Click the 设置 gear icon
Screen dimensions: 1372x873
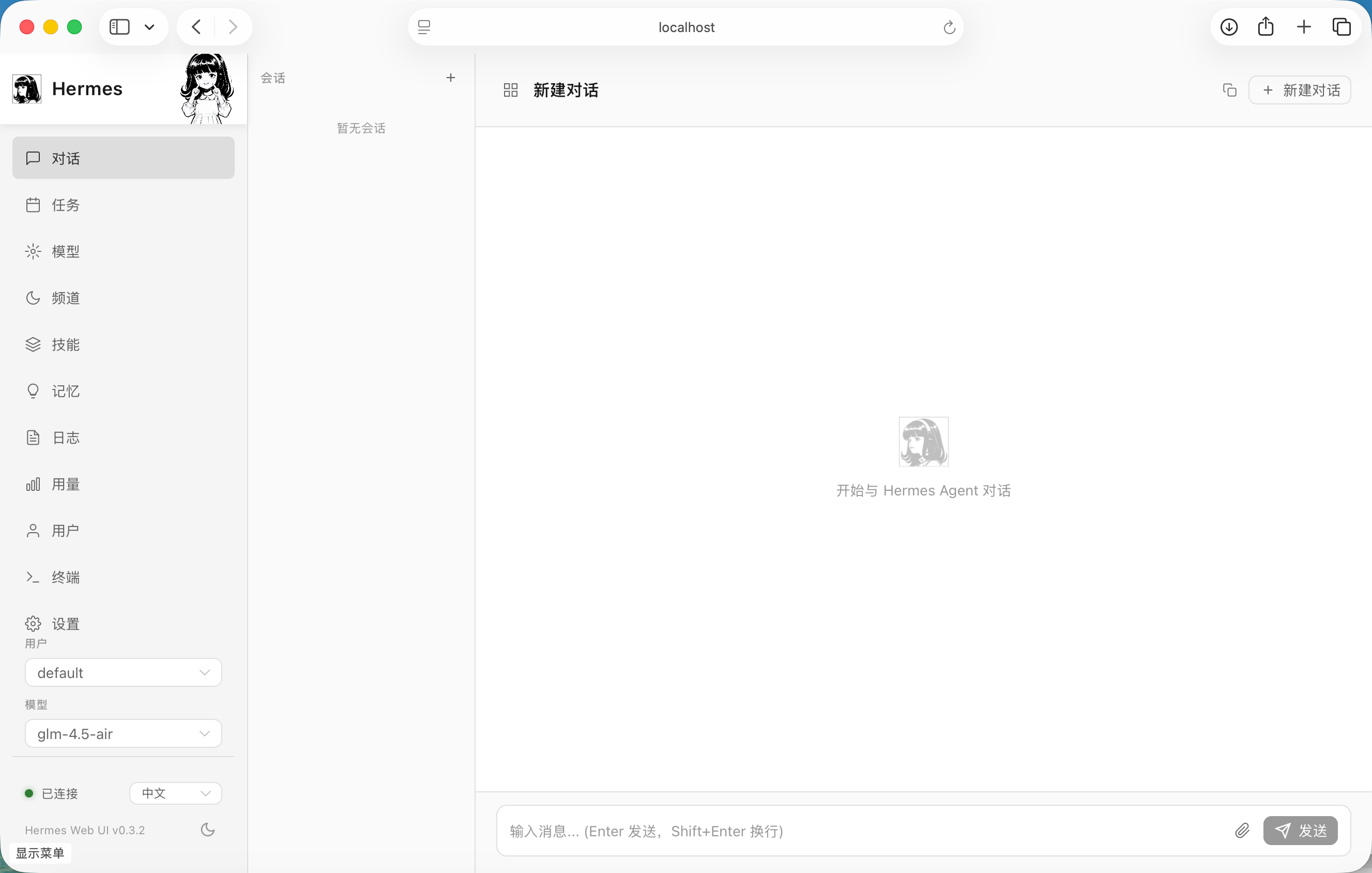(x=33, y=623)
